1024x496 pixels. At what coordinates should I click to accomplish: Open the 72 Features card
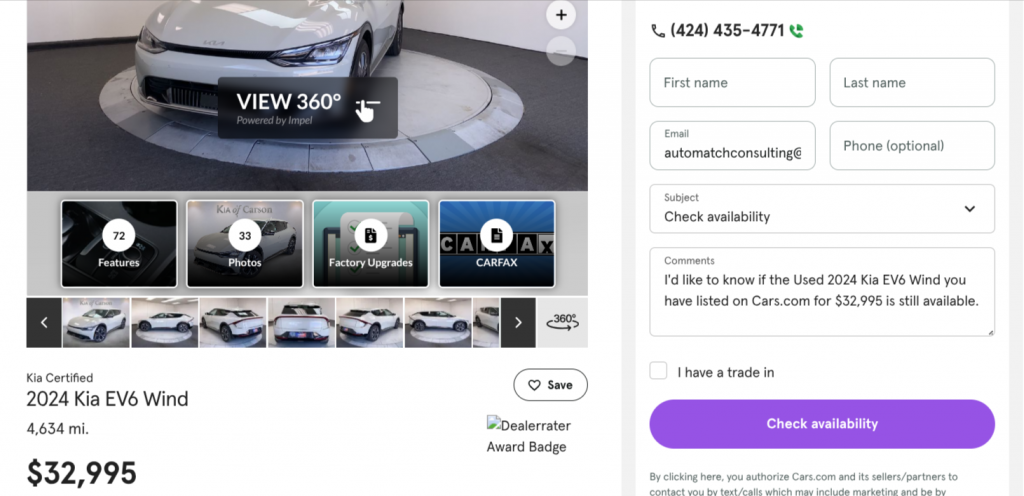[x=119, y=243]
